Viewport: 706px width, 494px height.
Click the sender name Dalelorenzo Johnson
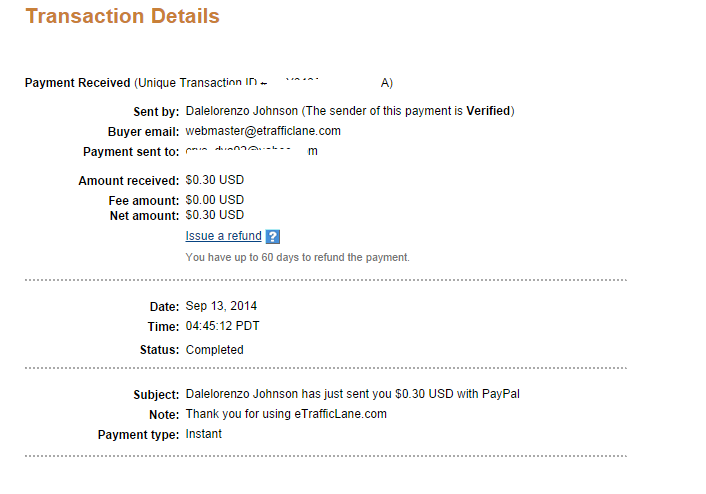point(242,111)
